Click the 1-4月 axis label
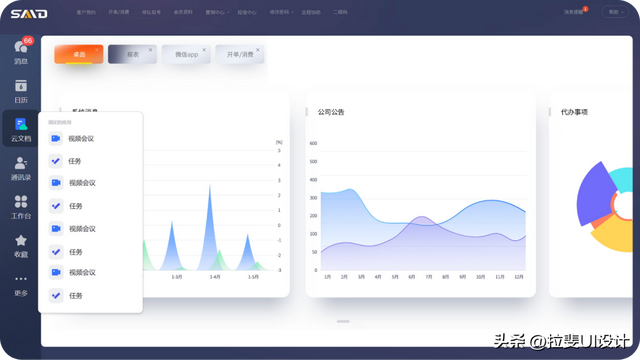This screenshot has height=360, width=640. [215, 277]
